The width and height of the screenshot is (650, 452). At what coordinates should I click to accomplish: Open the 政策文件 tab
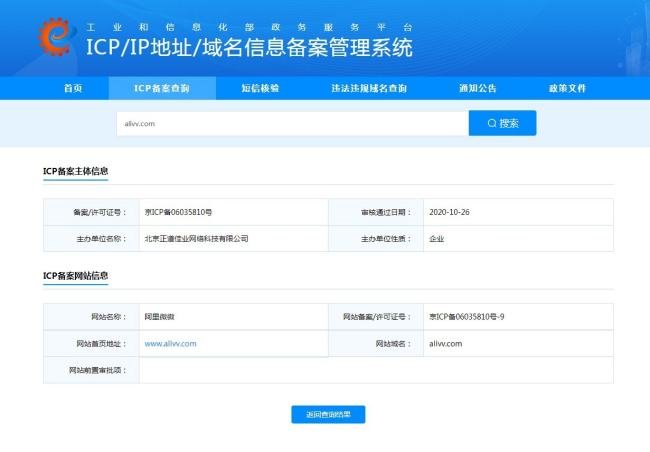point(567,88)
